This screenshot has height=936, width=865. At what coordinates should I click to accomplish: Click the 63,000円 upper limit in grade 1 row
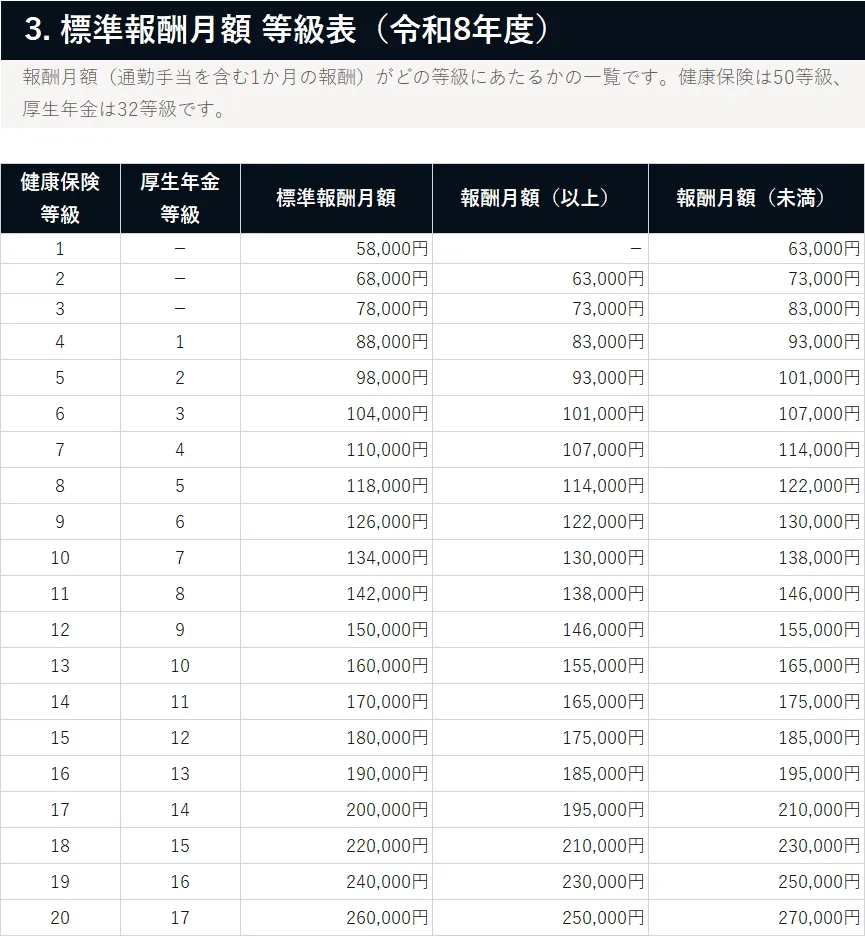756,248
